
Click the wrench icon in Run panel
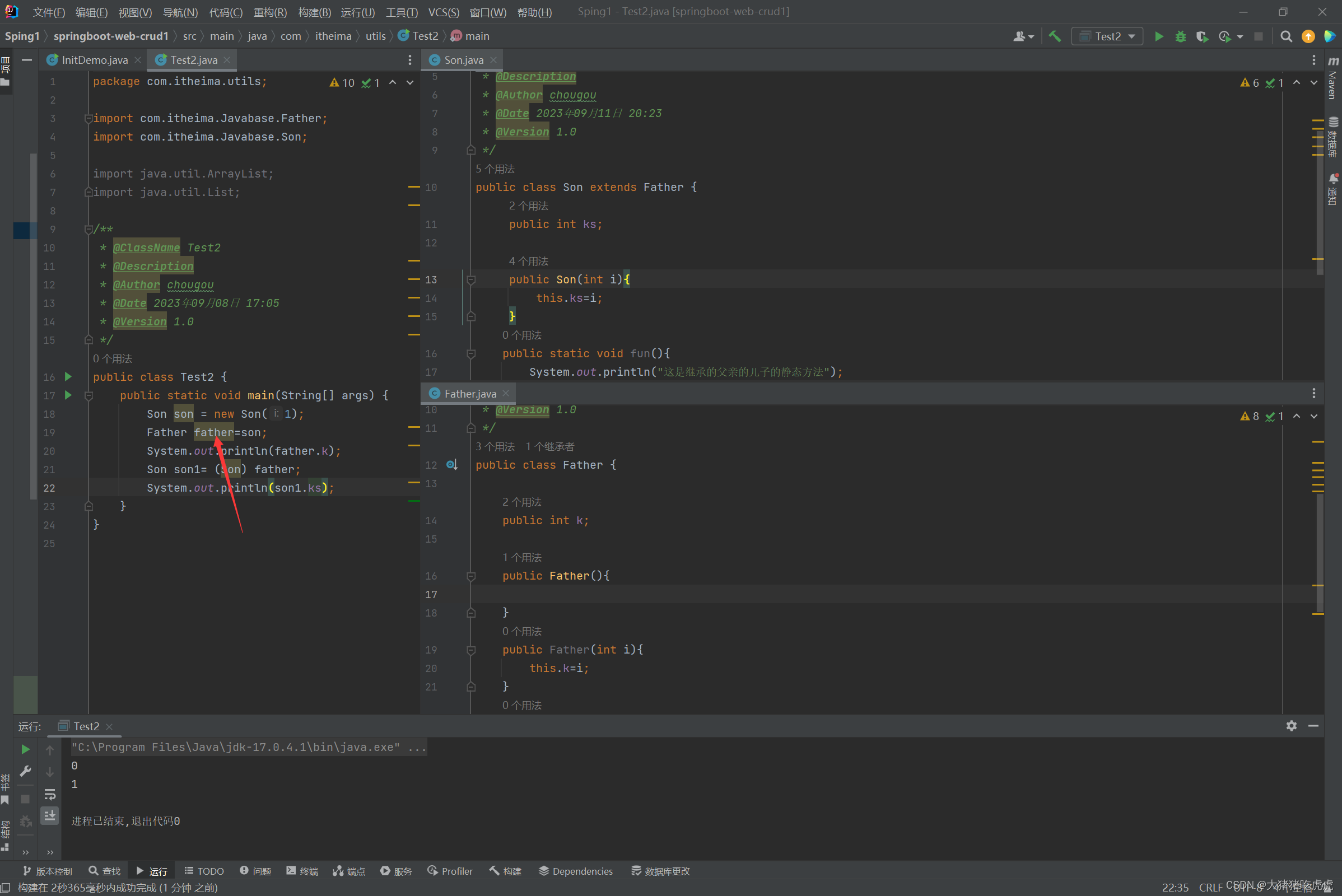(x=25, y=771)
